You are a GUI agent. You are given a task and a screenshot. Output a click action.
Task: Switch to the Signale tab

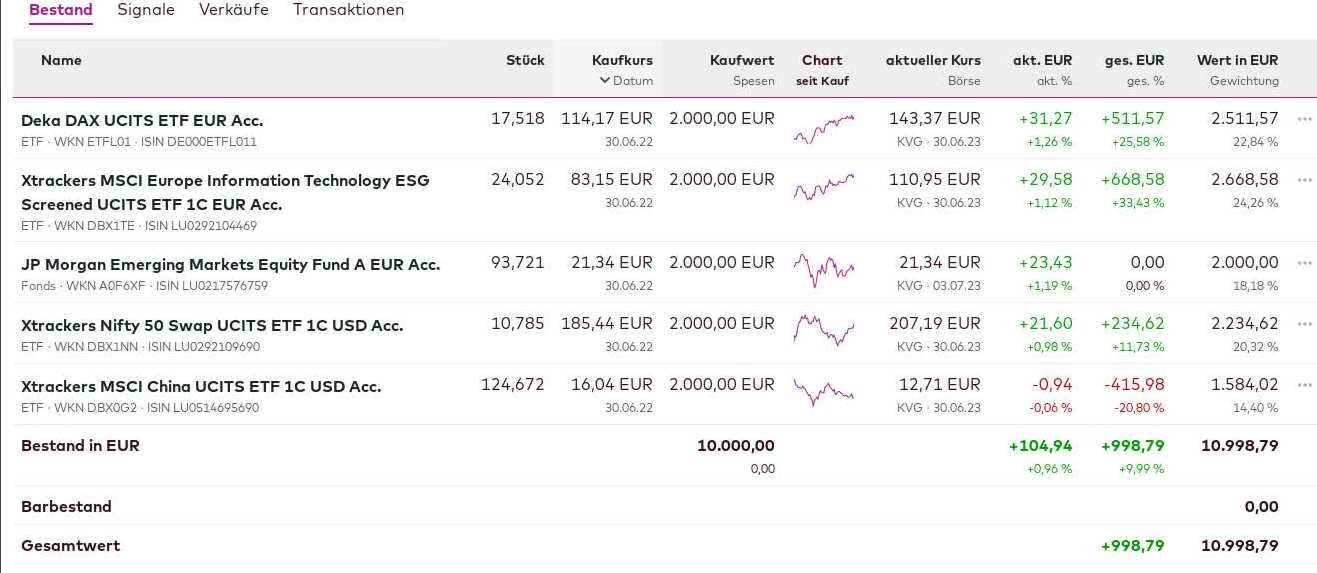coord(146,10)
